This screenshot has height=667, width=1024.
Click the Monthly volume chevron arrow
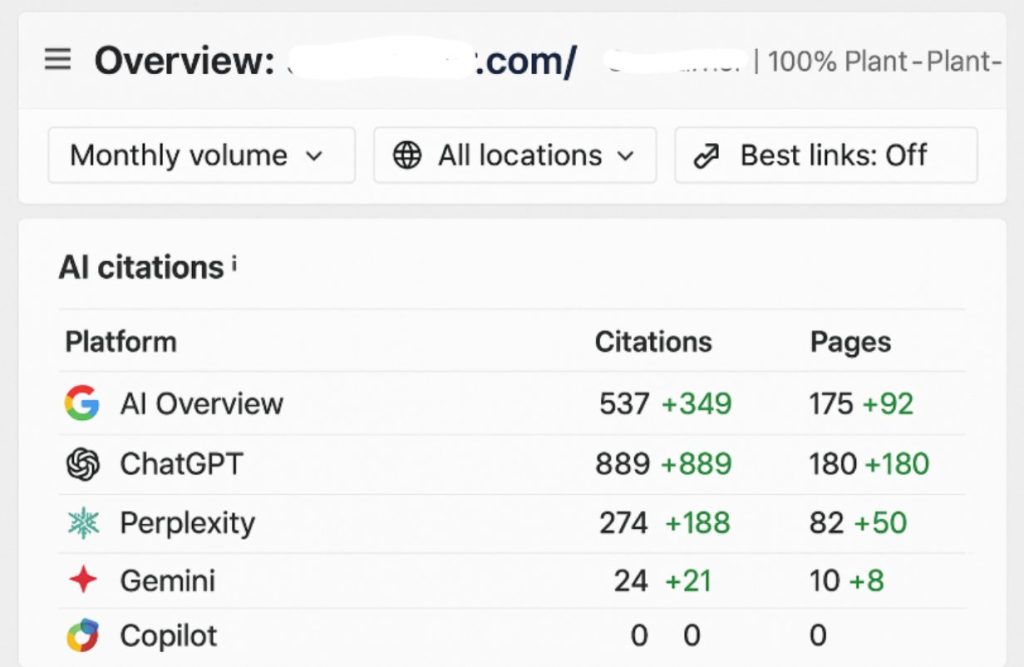click(x=314, y=156)
